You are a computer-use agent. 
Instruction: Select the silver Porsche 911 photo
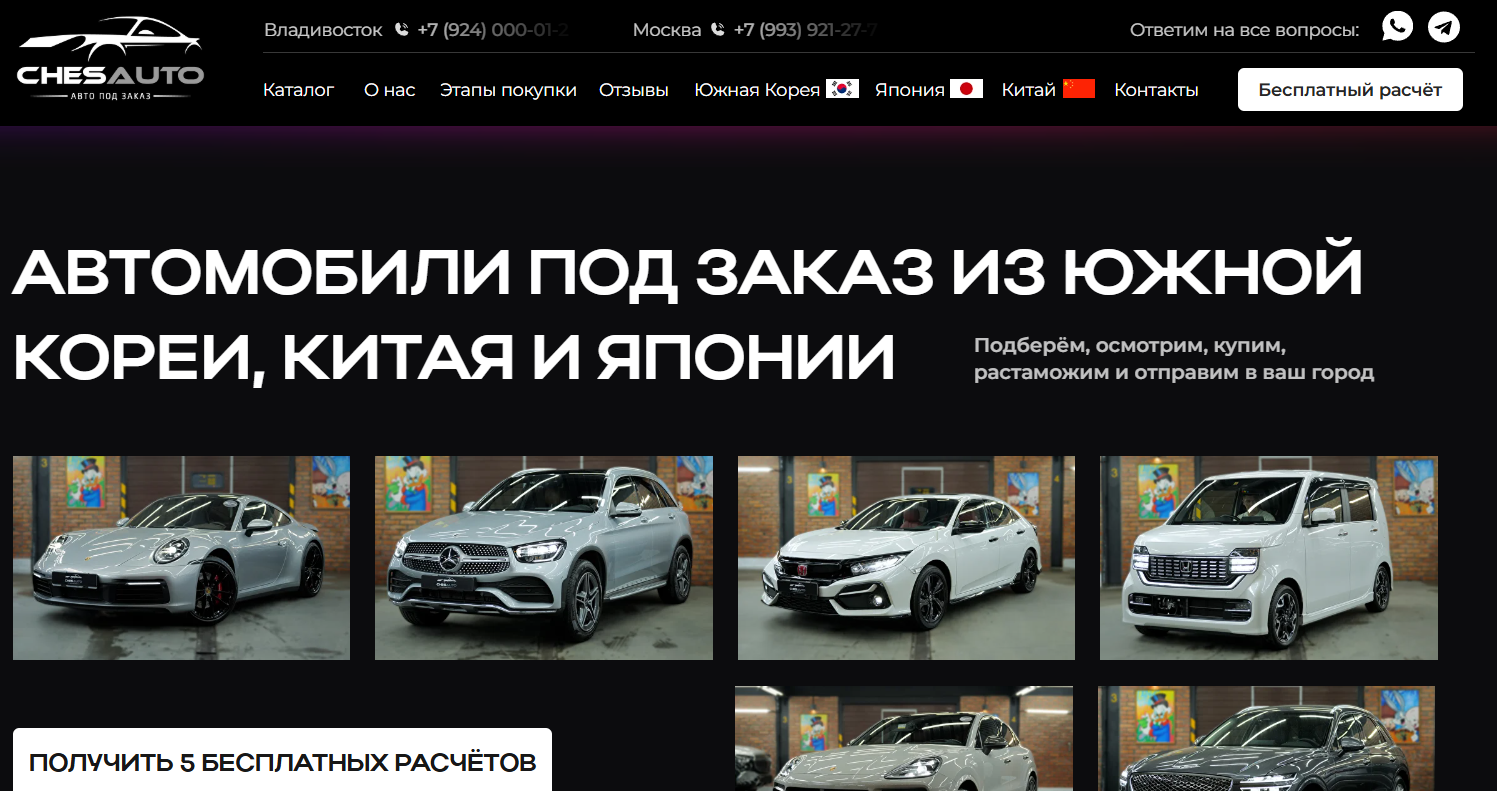click(x=181, y=558)
